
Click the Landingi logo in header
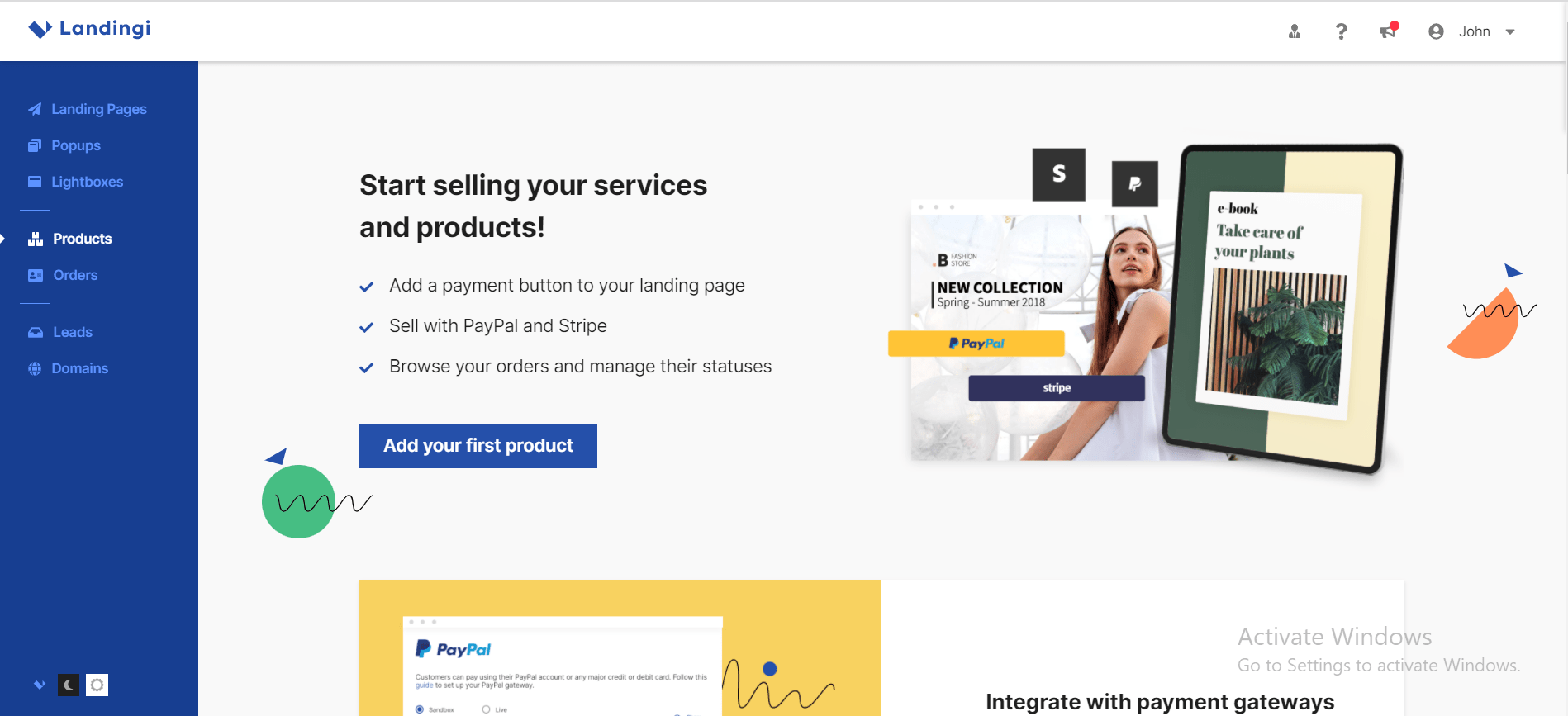point(89,29)
